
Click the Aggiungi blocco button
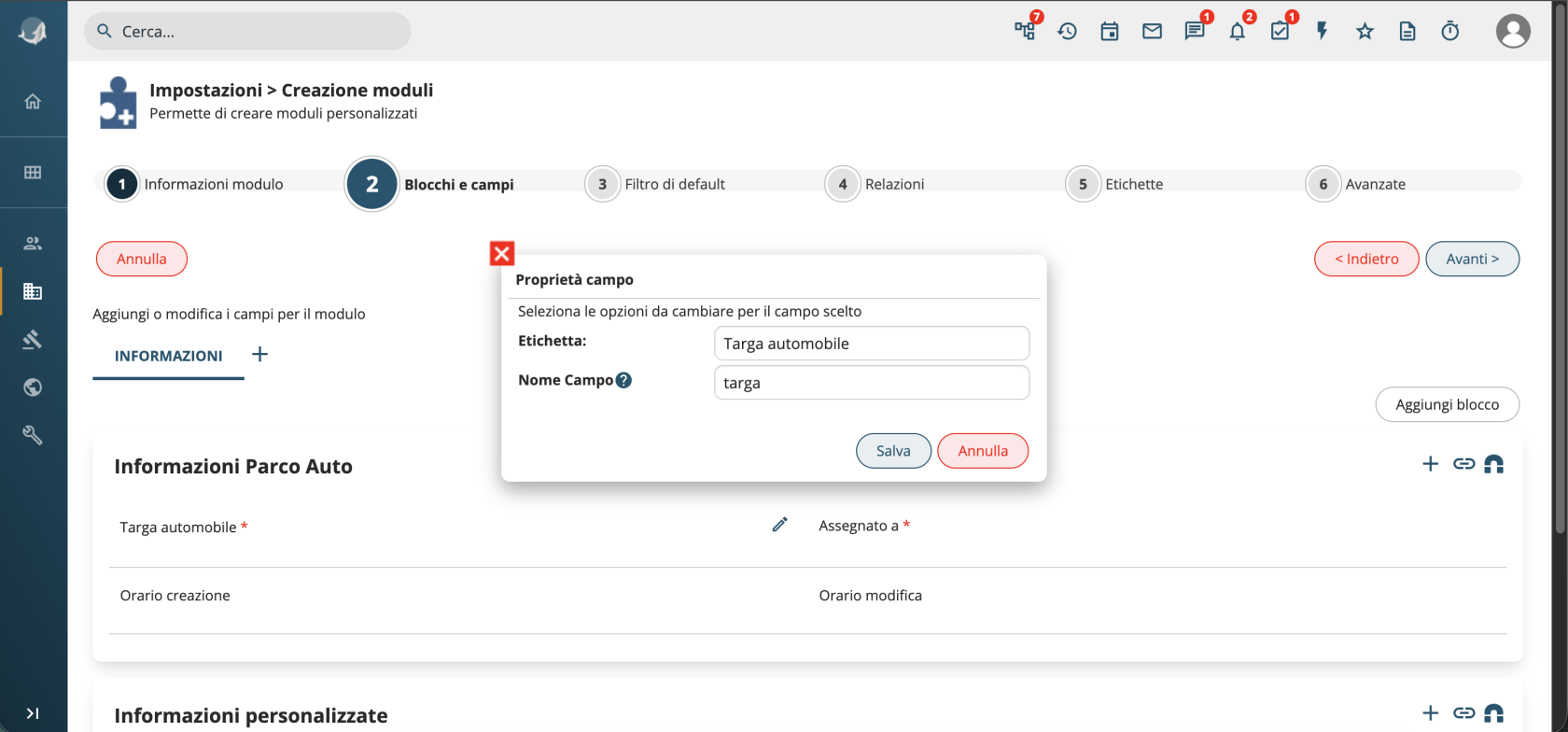(1448, 404)
